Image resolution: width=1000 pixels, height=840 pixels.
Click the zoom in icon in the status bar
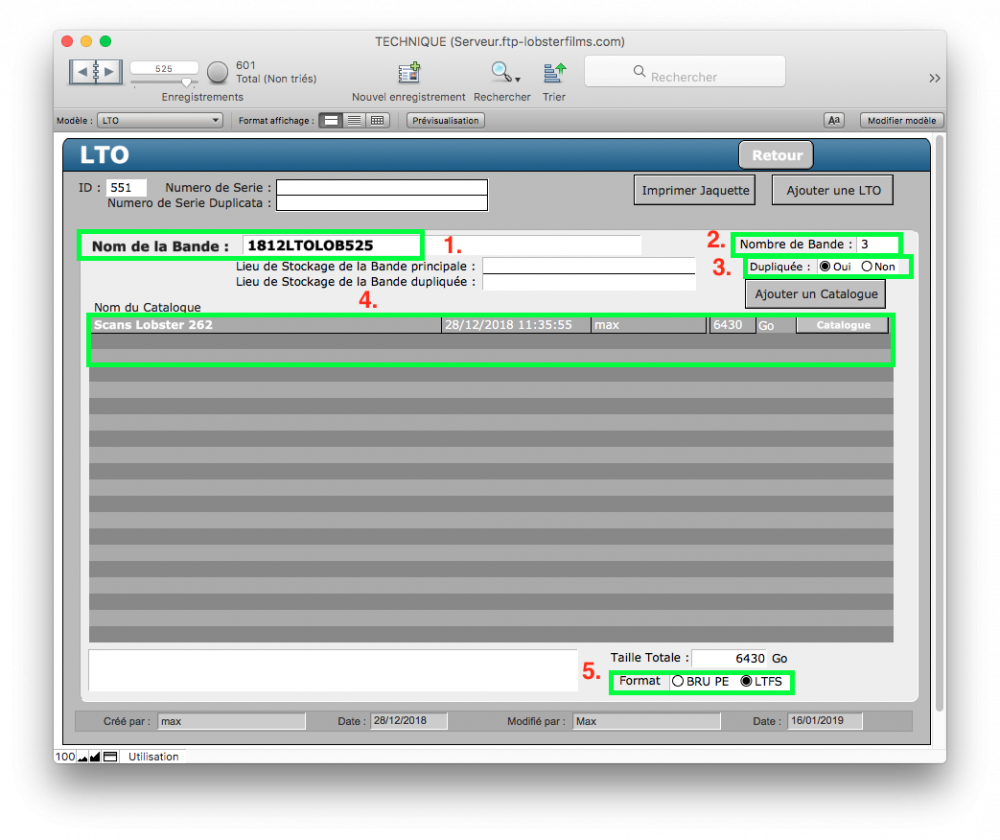click(x=95, y=757)
